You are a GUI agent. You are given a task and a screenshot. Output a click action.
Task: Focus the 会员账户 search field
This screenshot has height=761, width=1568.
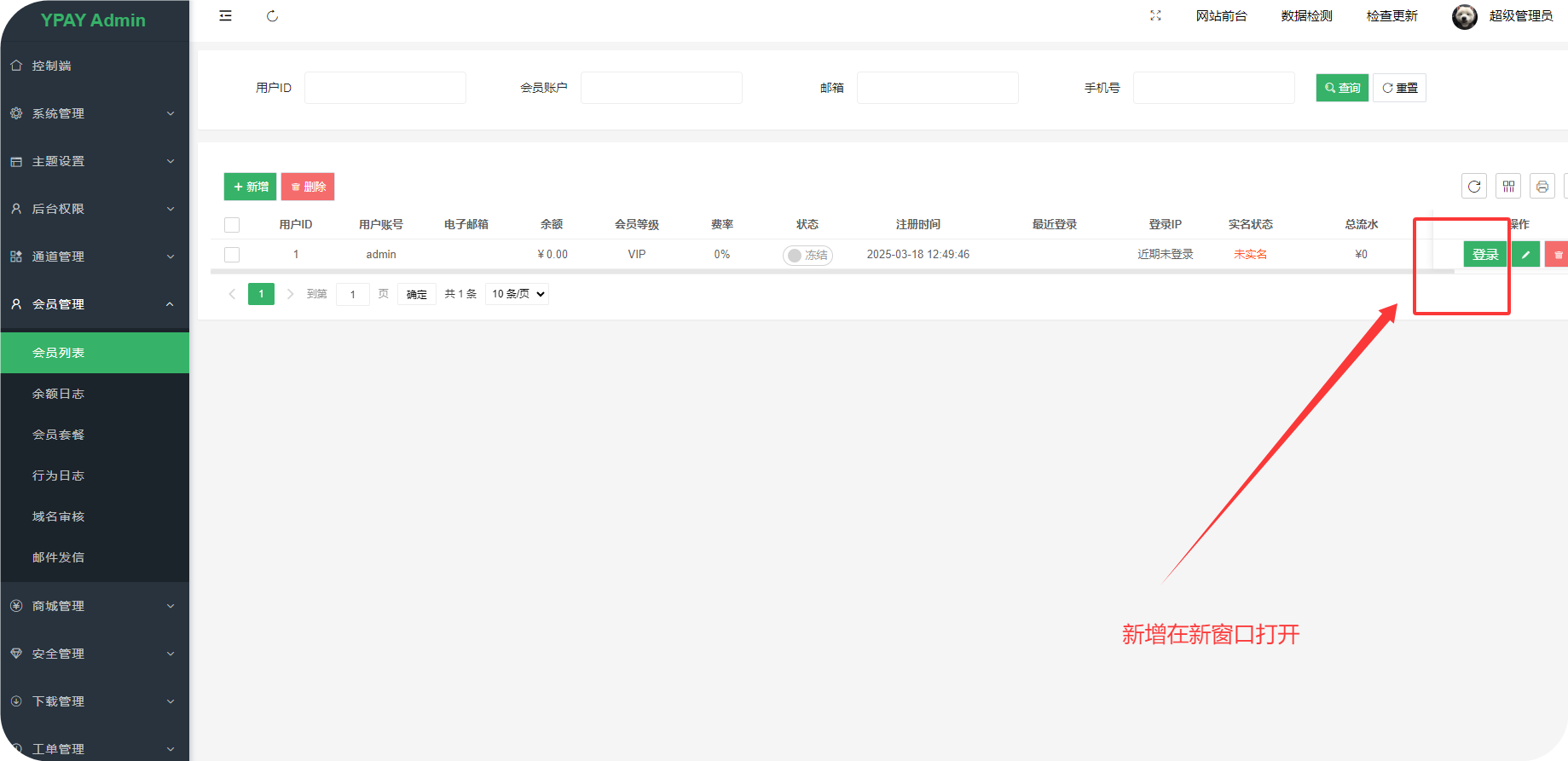coord(662,88)
